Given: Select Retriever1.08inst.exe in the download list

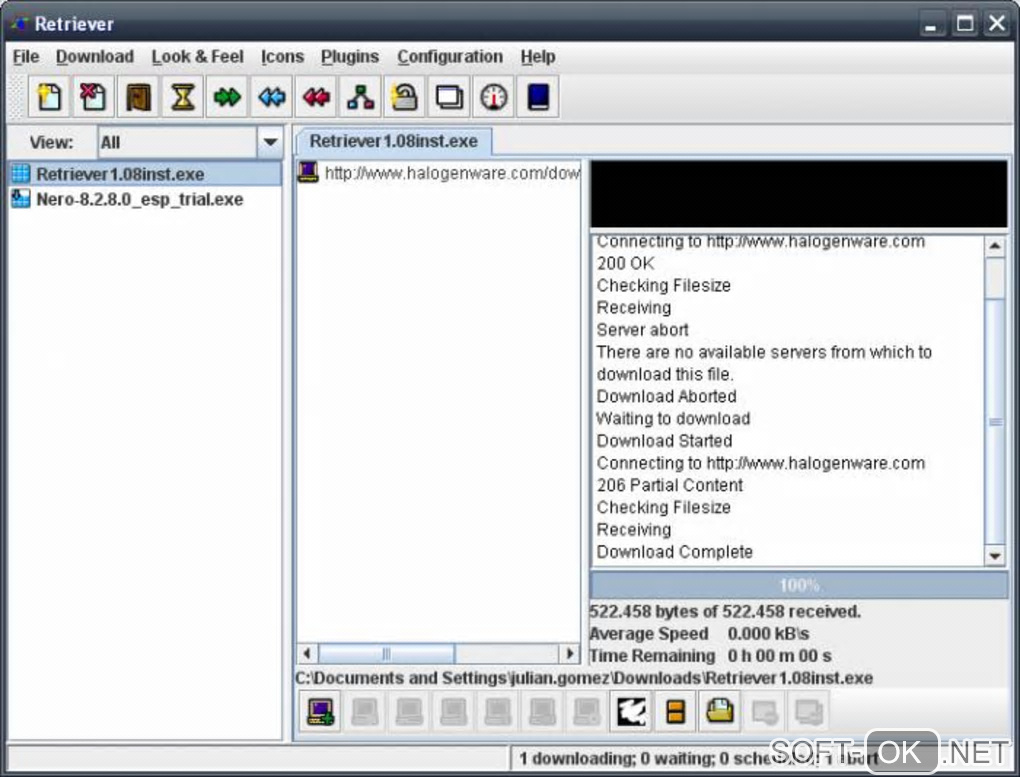Looking at the screenshot, I should pyautogui.click(x=145, y=174).
